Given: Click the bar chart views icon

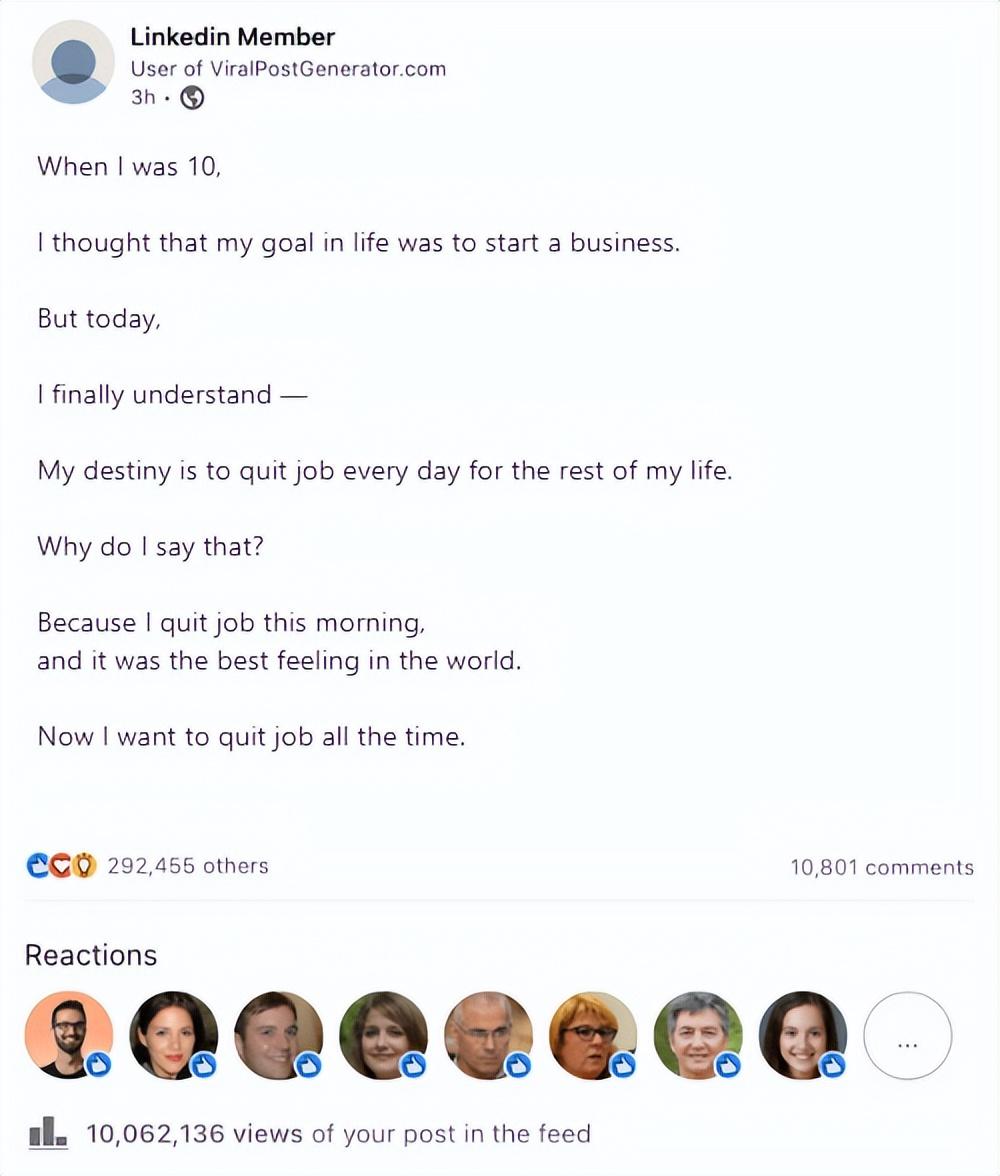Looking at the screenshot, I should (48, 1133).
